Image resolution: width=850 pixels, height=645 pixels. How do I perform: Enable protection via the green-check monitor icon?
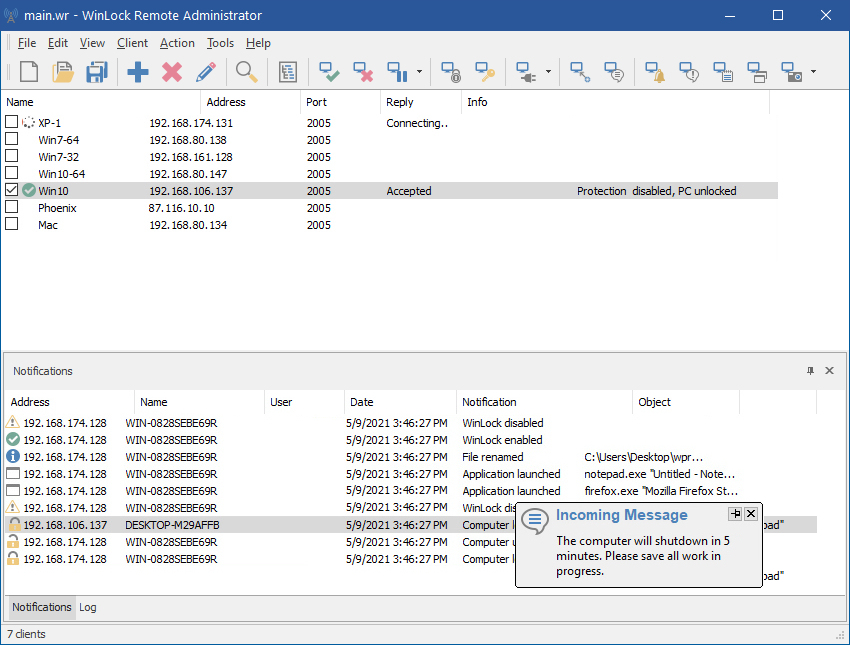[x=329, y=71]
